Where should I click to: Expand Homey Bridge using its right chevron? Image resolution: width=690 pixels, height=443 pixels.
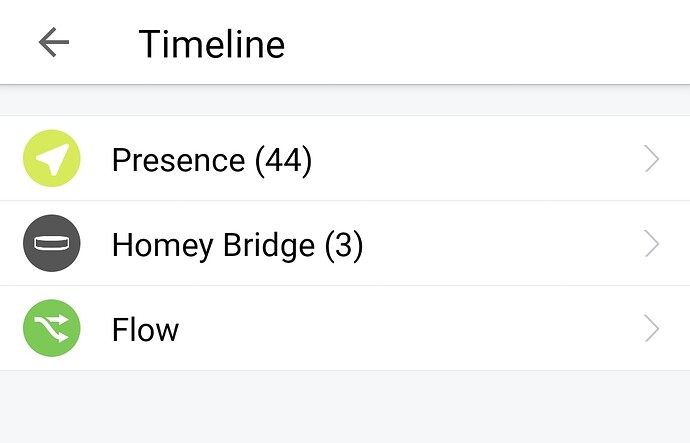tap(652, 244)
